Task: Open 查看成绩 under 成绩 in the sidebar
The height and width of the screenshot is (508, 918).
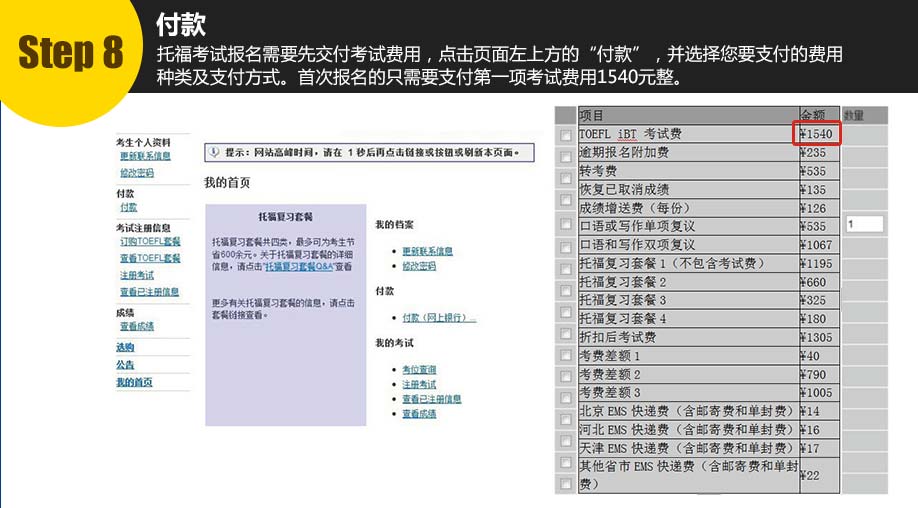Action: point(137,326)
